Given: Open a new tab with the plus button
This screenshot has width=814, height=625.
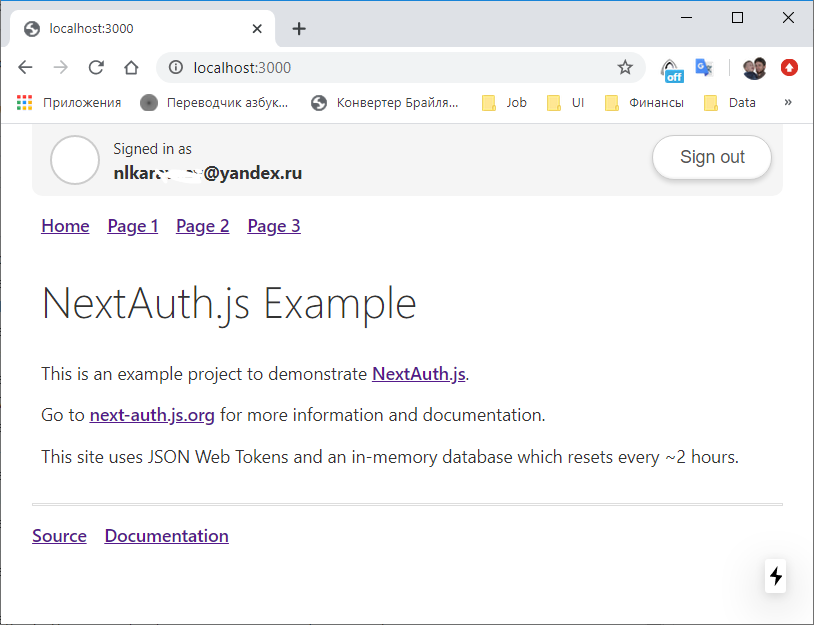Looking at the screenshot, I should 299,29.
